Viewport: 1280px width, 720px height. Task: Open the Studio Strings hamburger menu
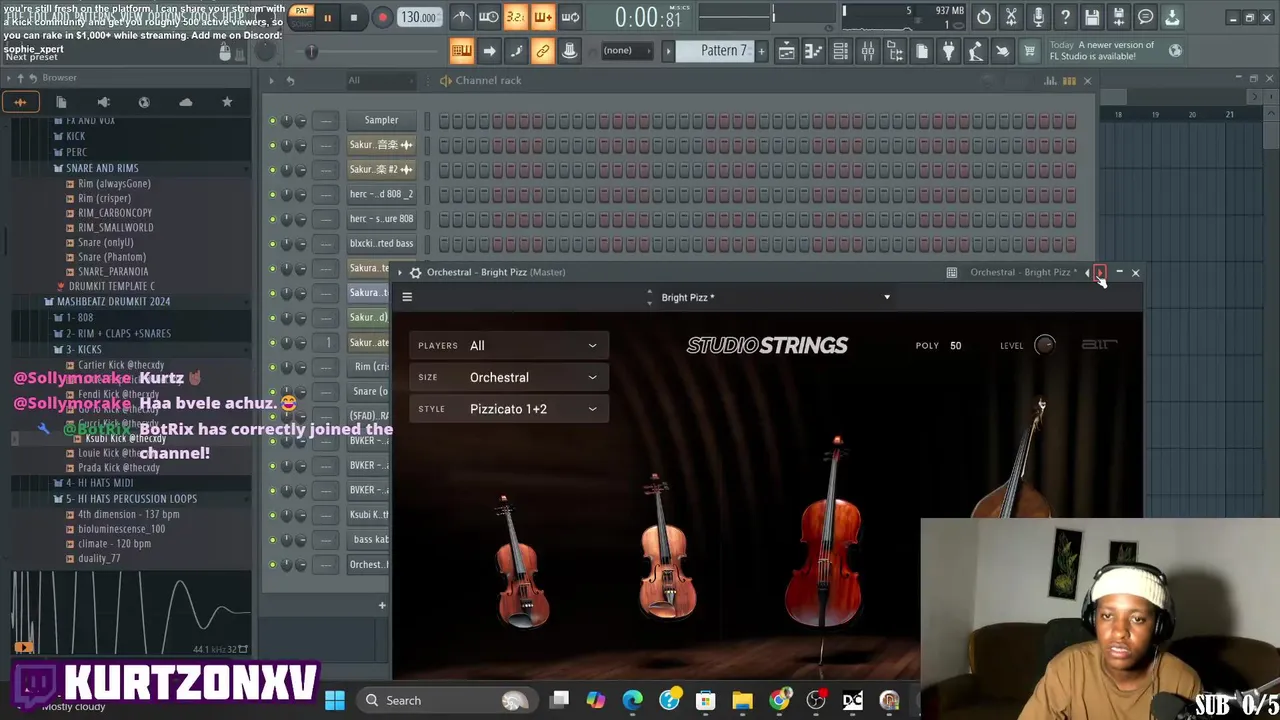coord(407,297)
